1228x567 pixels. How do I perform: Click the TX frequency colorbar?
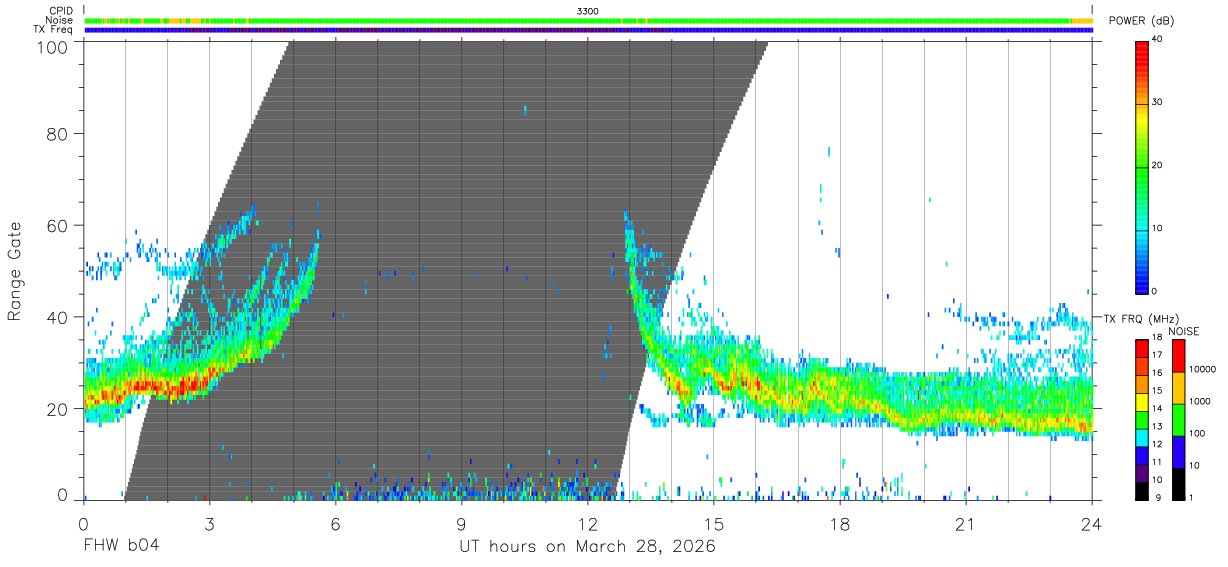click(1142, 419)
